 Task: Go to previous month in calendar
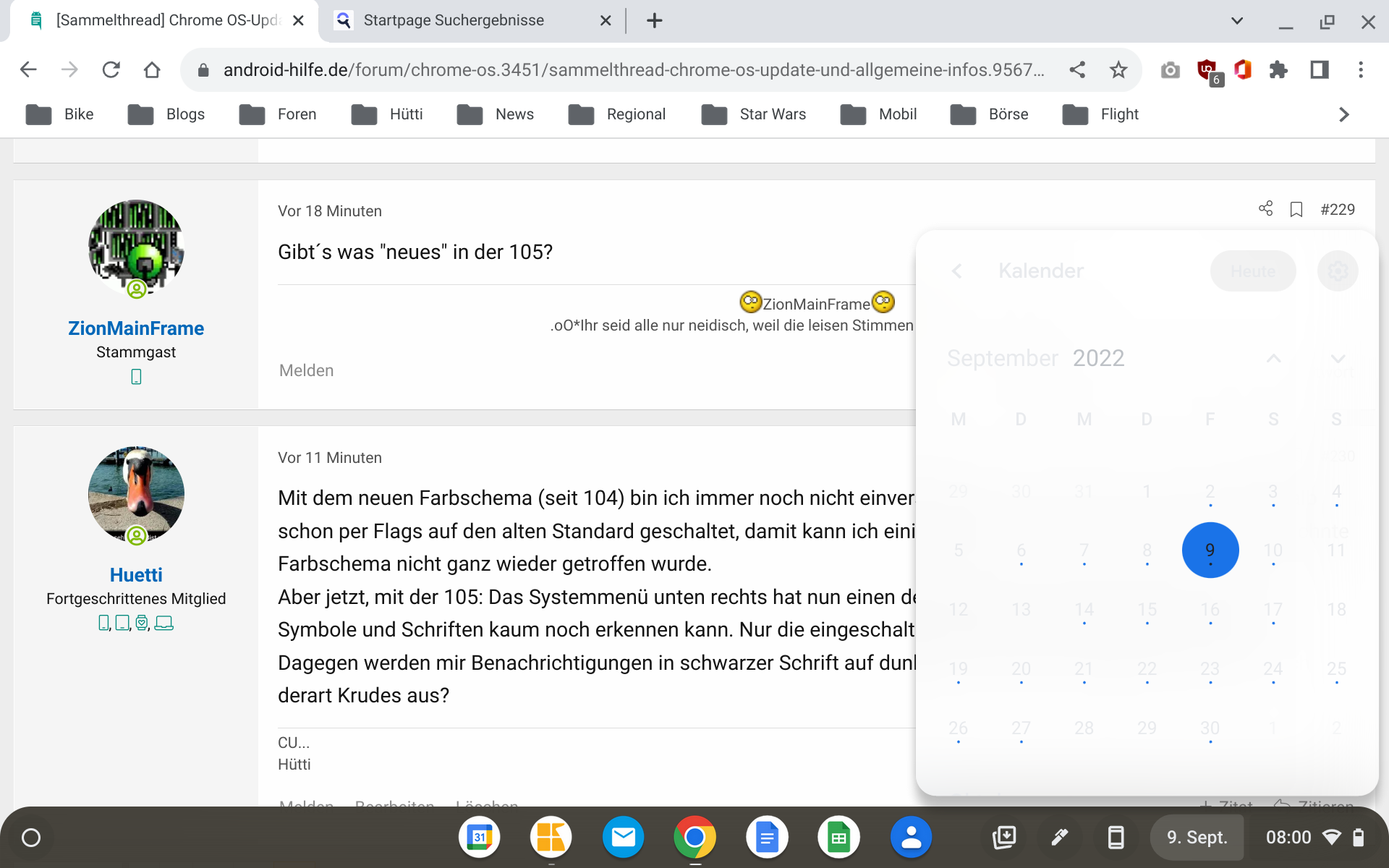point(1274,359)
